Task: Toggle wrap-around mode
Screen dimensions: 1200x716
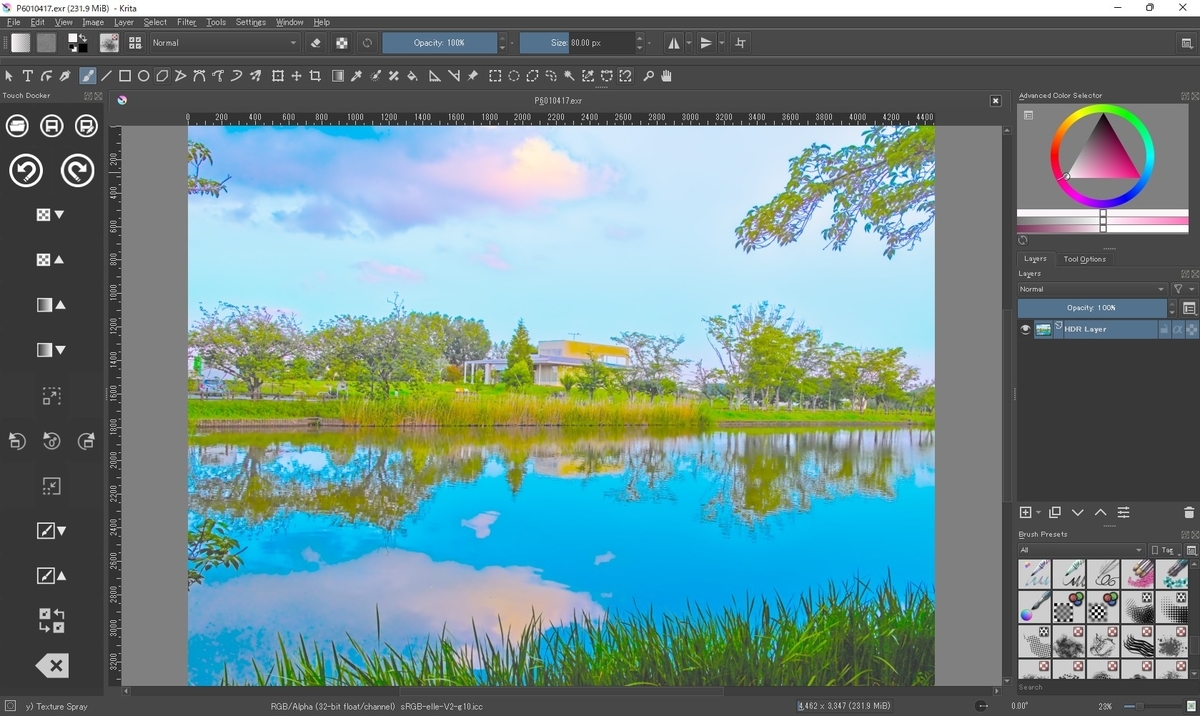Action: pyautogui.click(x=740, y=43)
